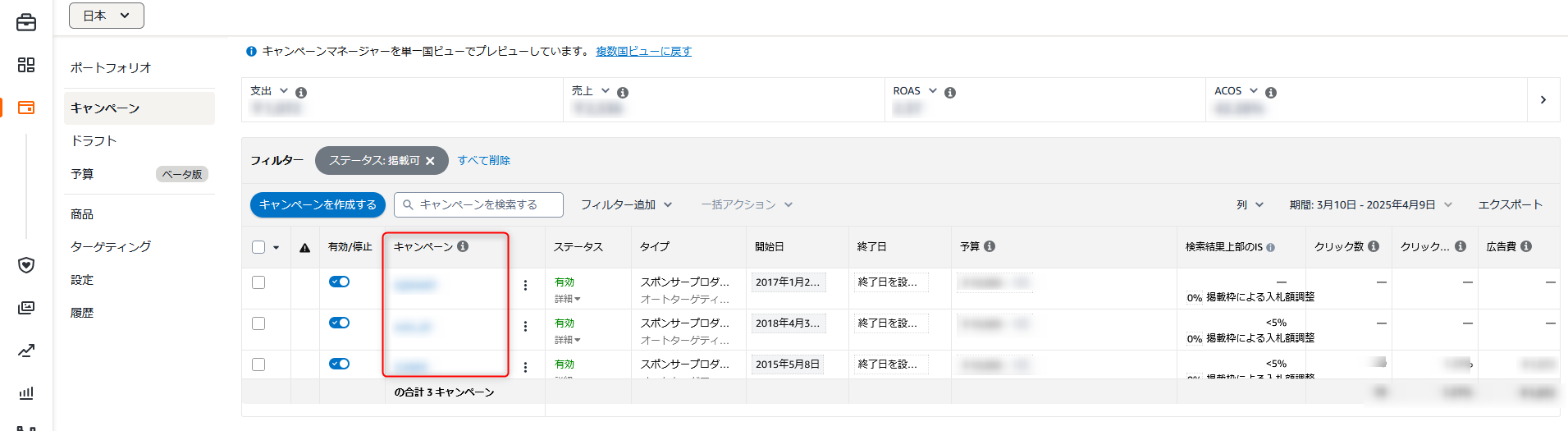Open 履歴 in the side menu
The width and height of the screenshot is (1568, 431).
click(x=82, y=313)
